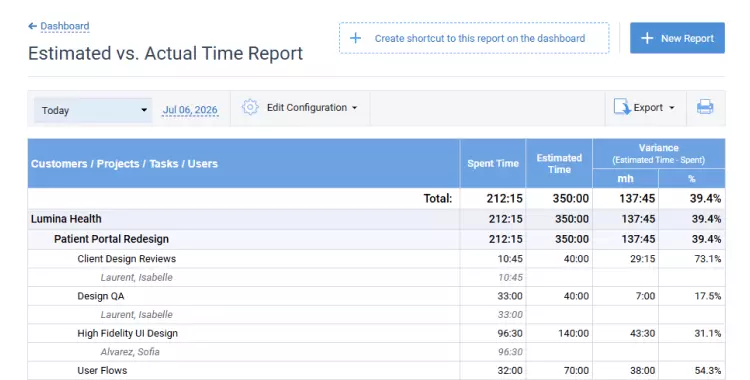Click Laurent, Isabelle under Design QA
The image size is (750, 380).
(137, 315)
